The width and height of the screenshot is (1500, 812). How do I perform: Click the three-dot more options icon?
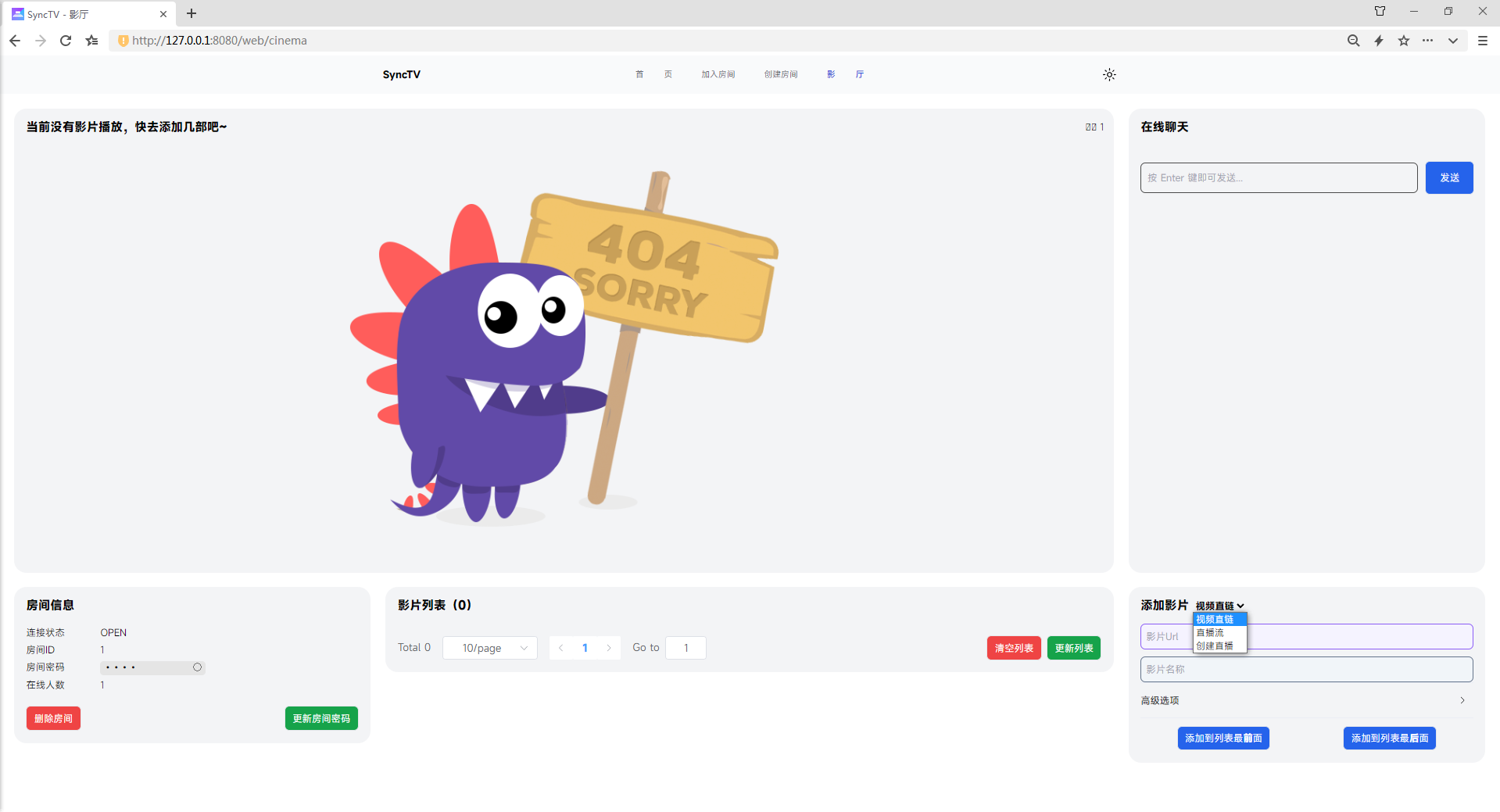[1427, 41]
